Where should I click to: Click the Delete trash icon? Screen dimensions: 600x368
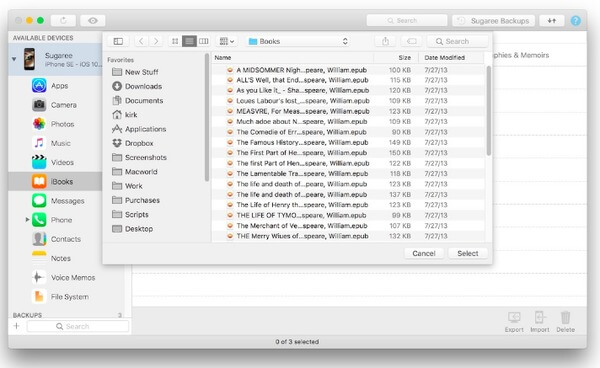(x=565, y=322)
